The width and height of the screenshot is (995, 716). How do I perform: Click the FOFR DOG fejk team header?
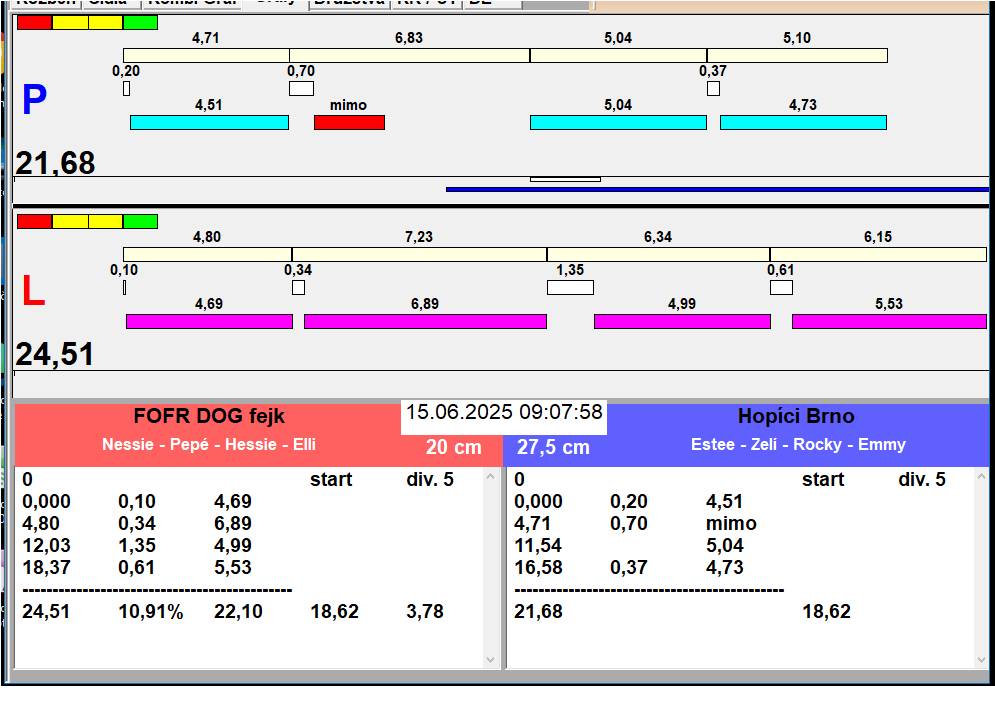(x=209, y=417)
